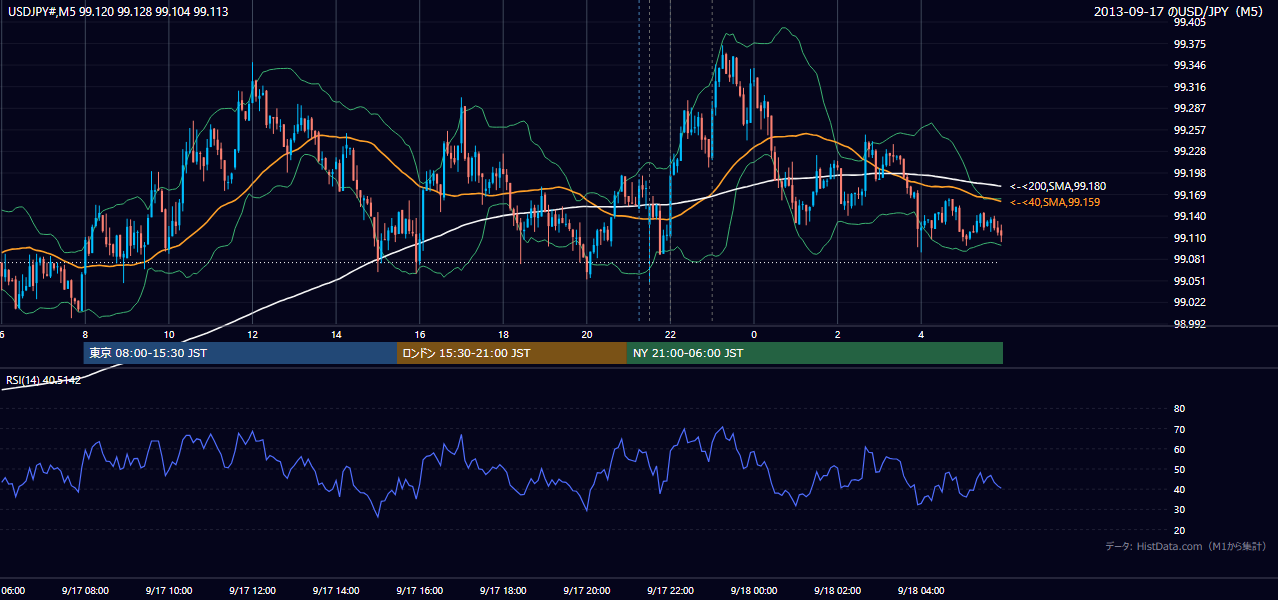Select the Tokyo 08:00-15:30 JST session bar
This screenshot has width=1278, height=600.
tap(240, 353)
